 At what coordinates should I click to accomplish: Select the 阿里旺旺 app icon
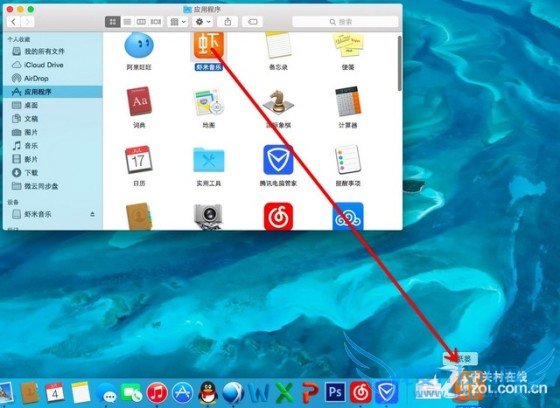(139, 45)
